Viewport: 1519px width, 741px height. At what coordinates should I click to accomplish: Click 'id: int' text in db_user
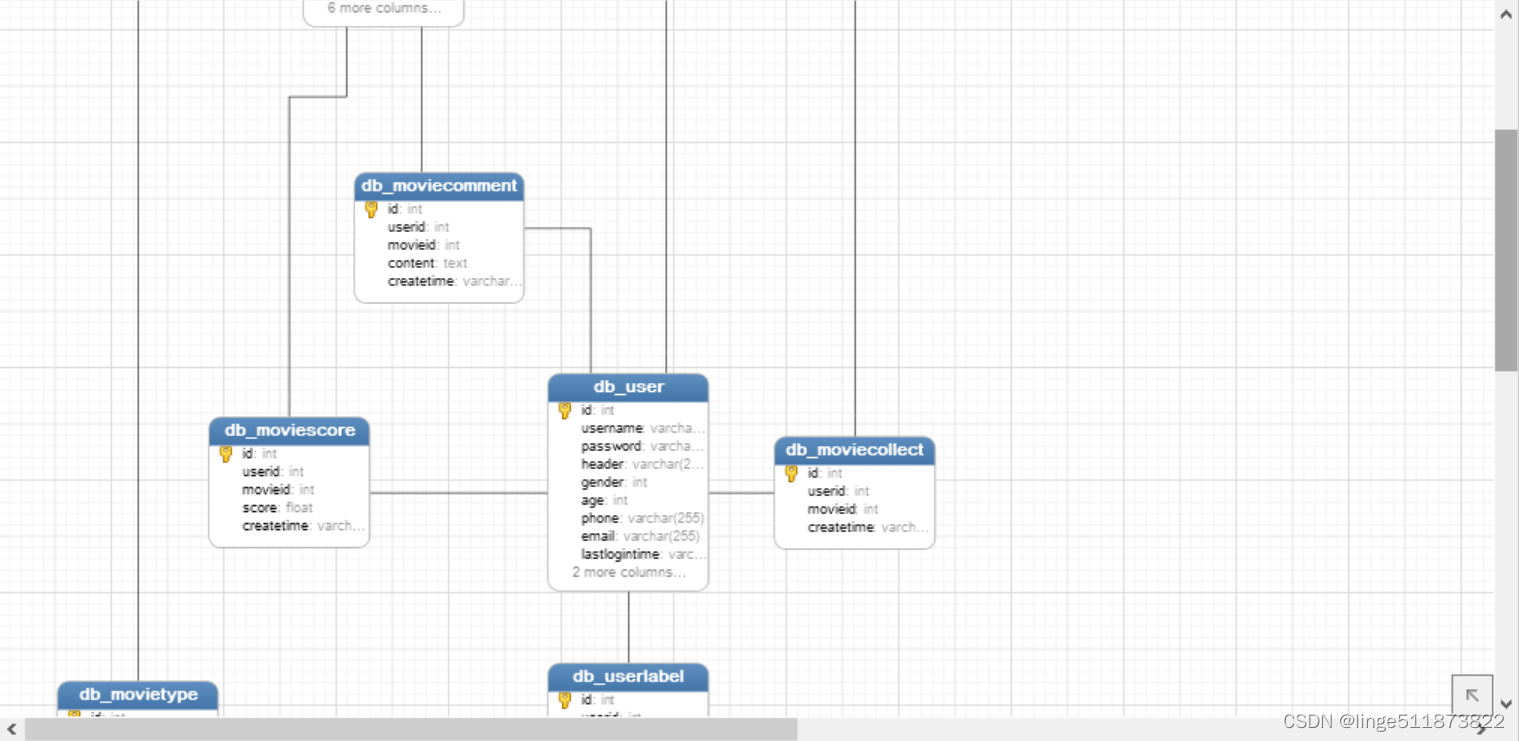[598, 410]
